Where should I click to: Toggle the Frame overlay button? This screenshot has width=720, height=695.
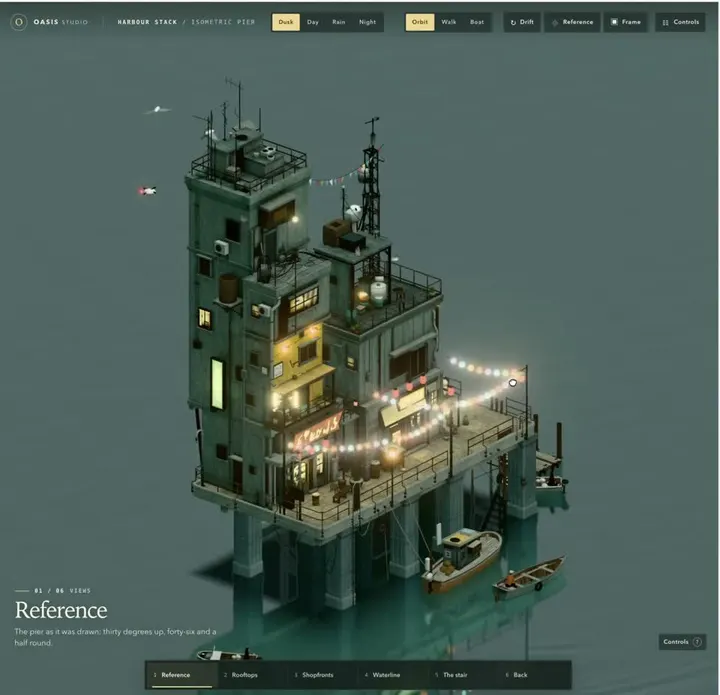(625, 22)
